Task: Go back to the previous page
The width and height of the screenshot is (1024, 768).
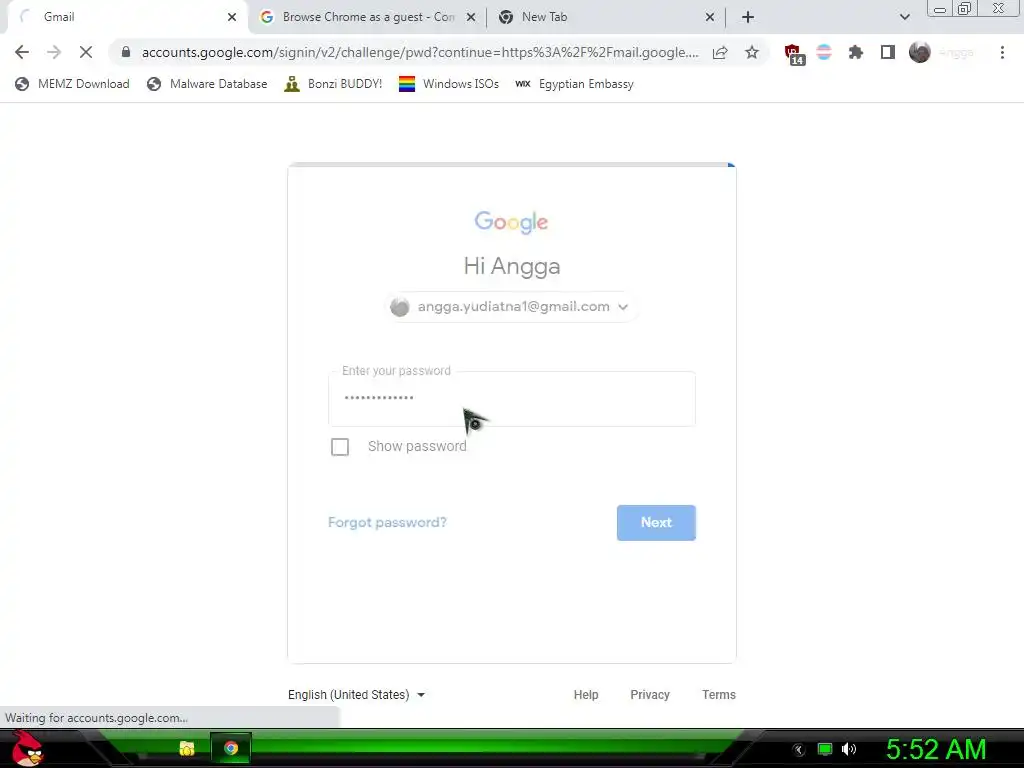Action: 22,52
